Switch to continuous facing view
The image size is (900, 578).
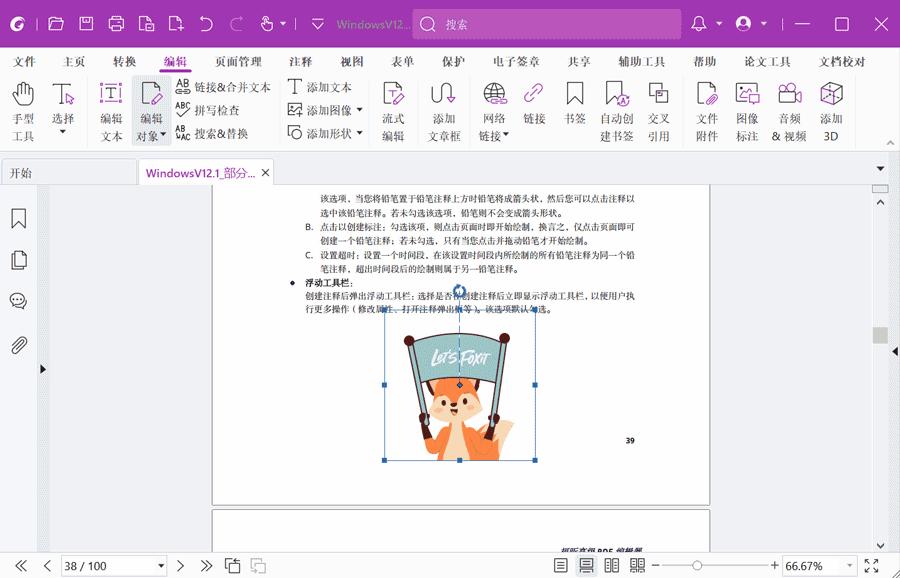tap(637, 565)
